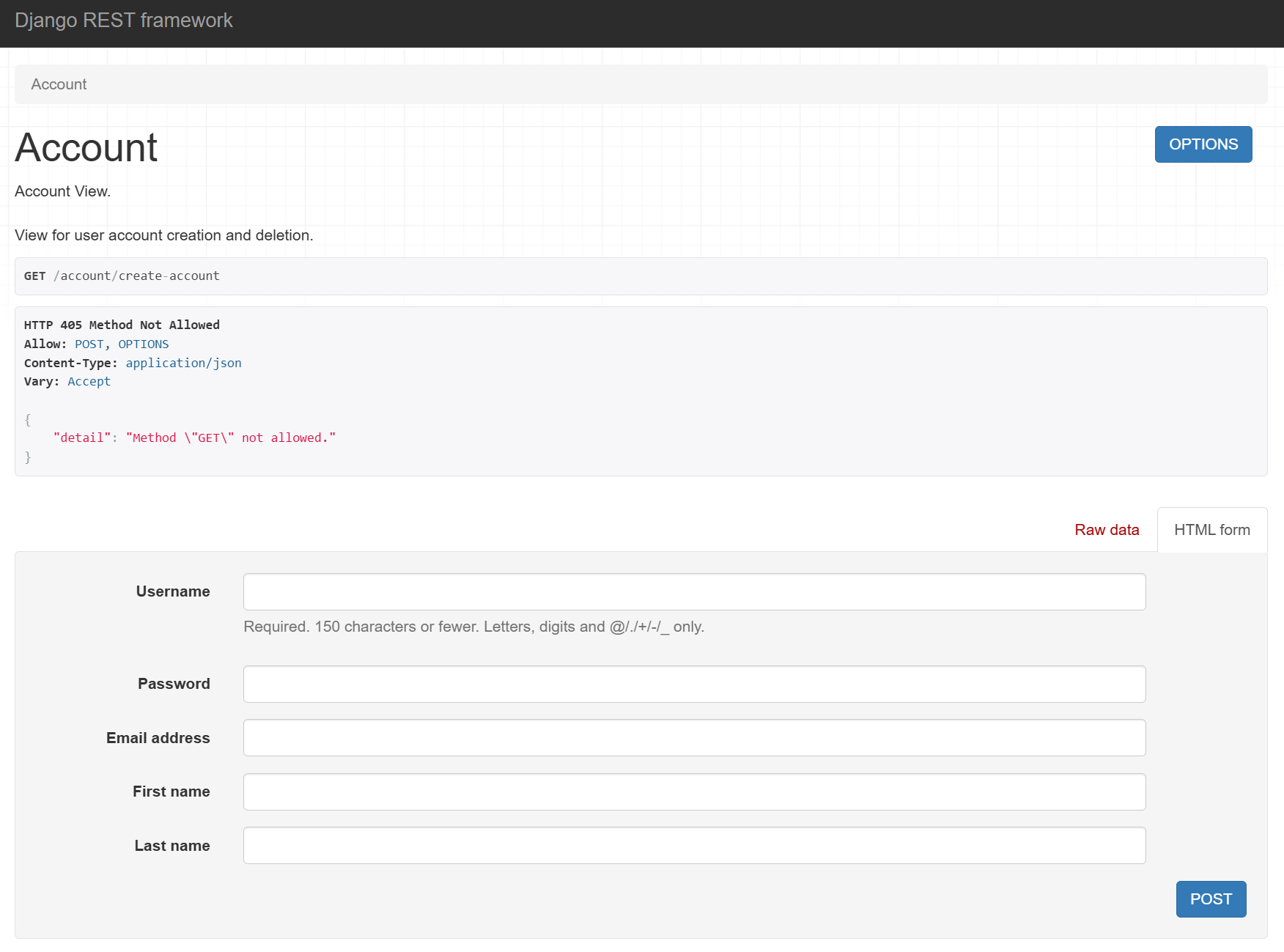Select the HTML form tab
The height and width of the screenshot is (952, 1284).
[1212, 530]
